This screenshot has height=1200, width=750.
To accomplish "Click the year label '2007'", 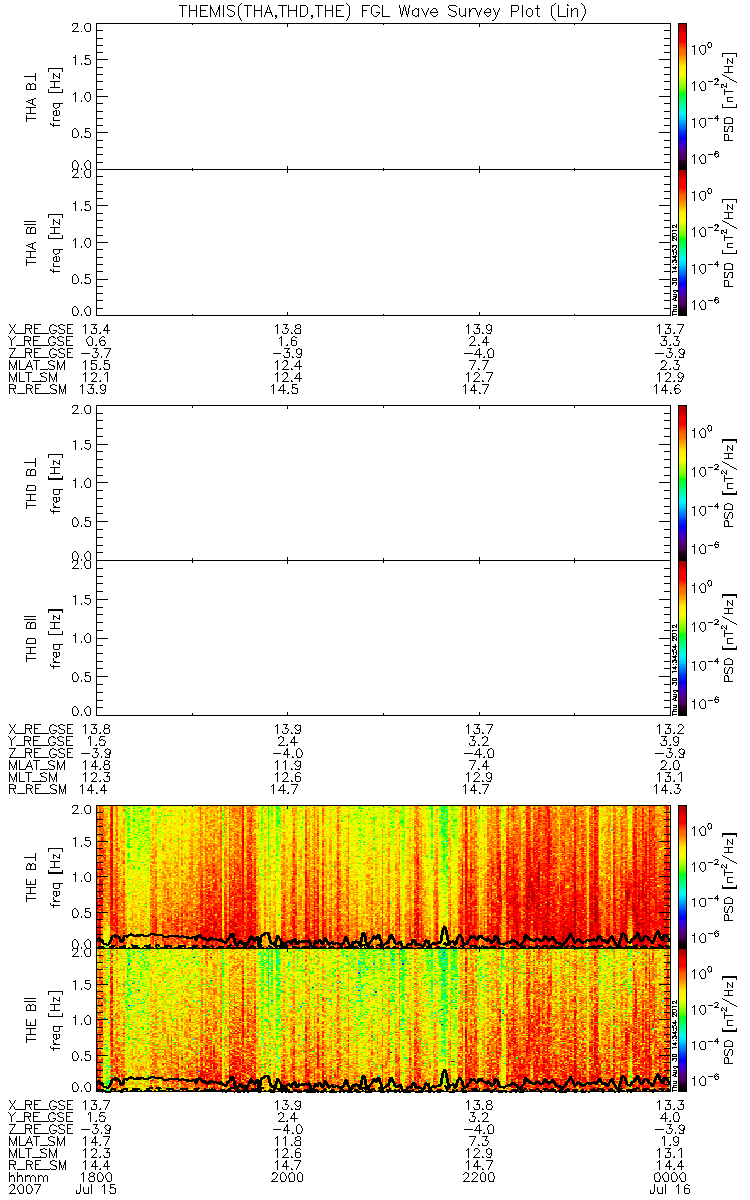I will tap(22, 1190).
